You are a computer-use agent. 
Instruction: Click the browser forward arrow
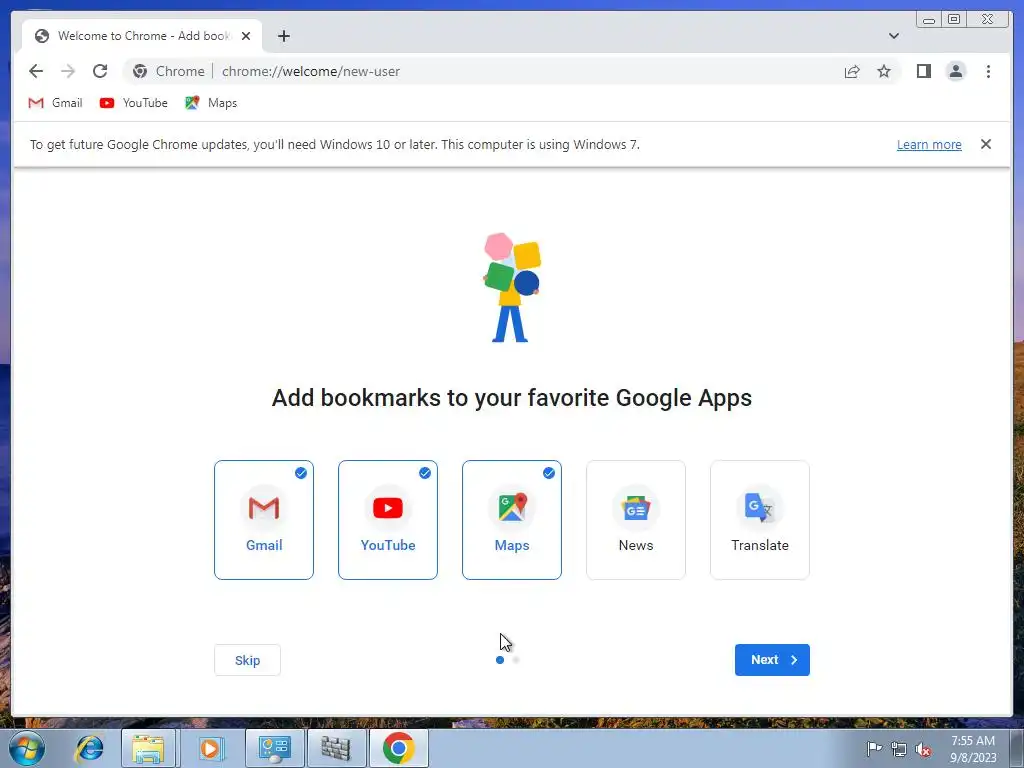pos(68,71)
